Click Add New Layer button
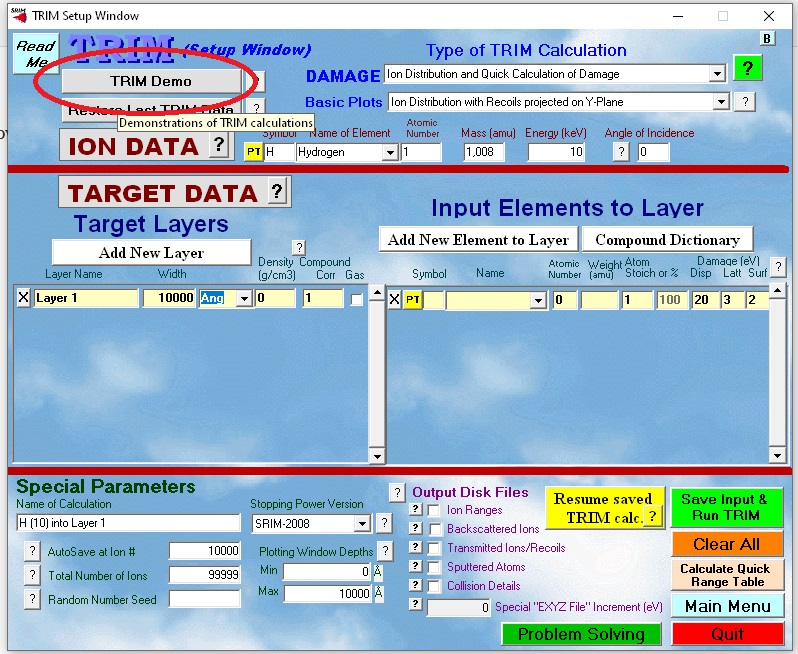This screenshot has height=654, width=798. (x=151, y=252)
